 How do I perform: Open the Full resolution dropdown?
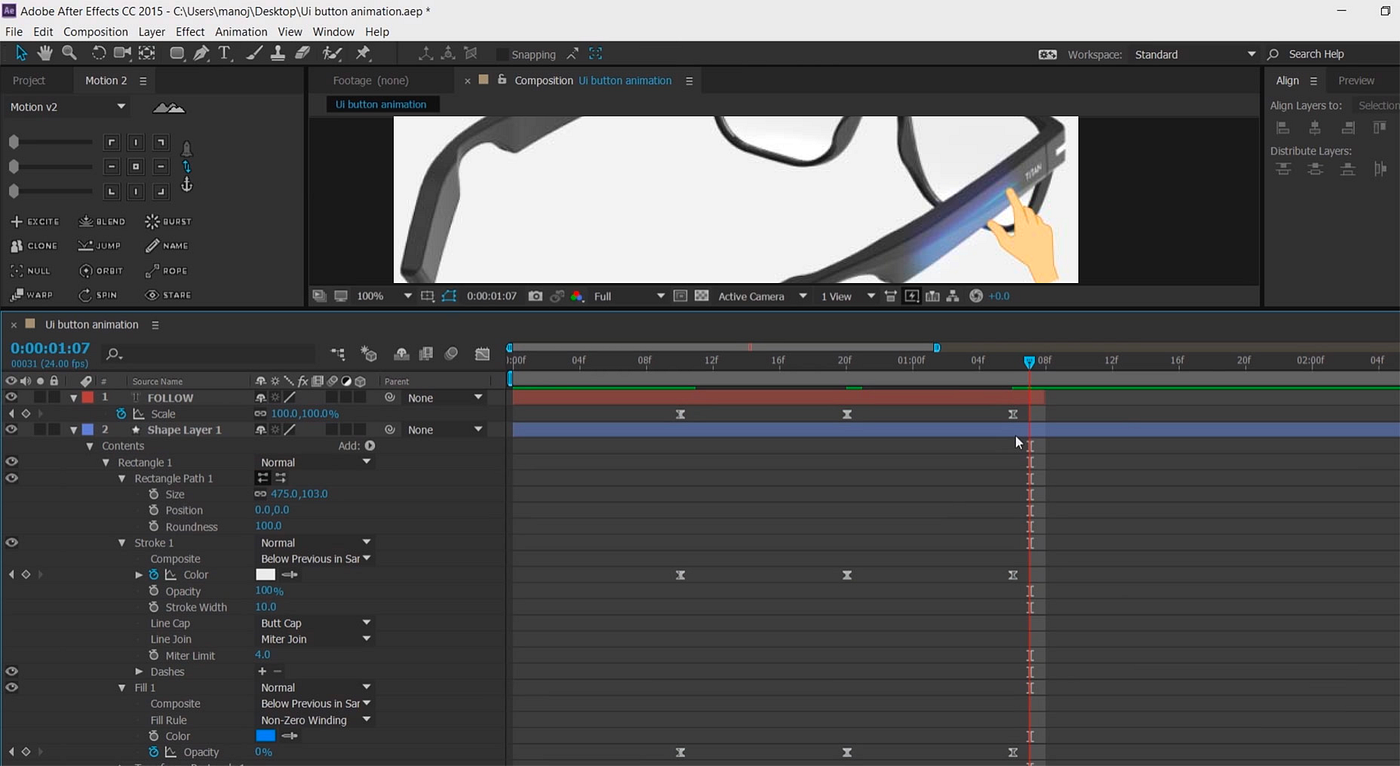click(629, 296)
